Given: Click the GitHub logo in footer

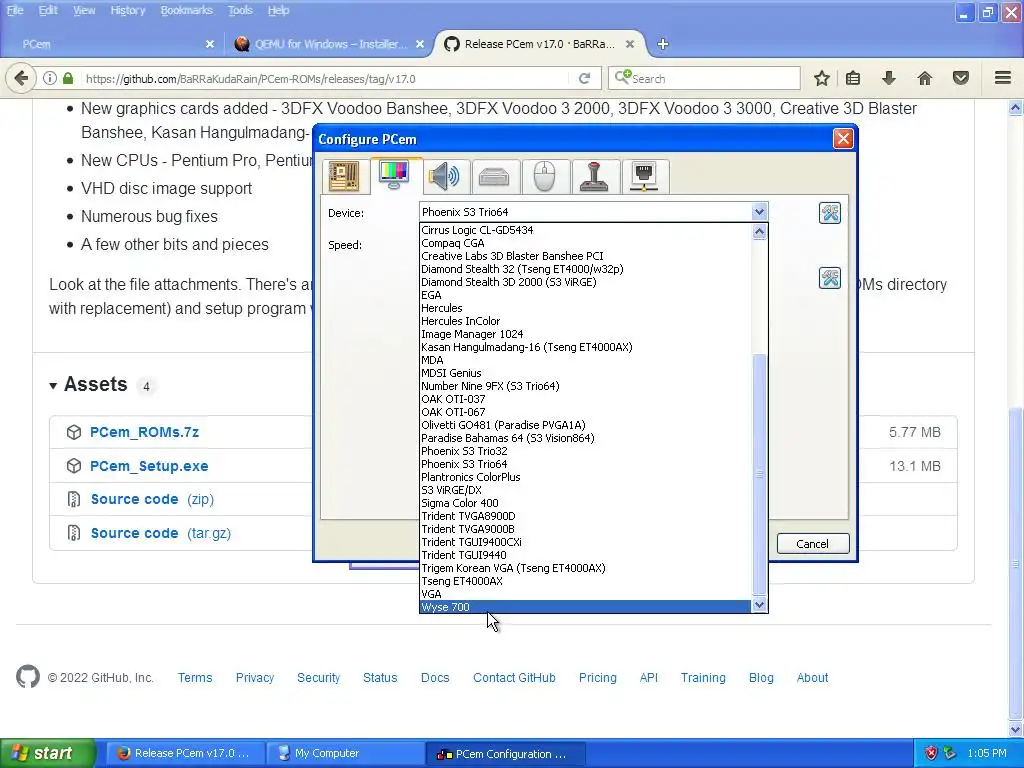Looking at the screenshot, I should pyautogui.click(x=27, y=677).
